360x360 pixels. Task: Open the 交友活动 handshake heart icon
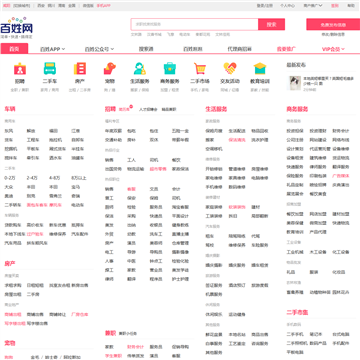pos(230,69)
